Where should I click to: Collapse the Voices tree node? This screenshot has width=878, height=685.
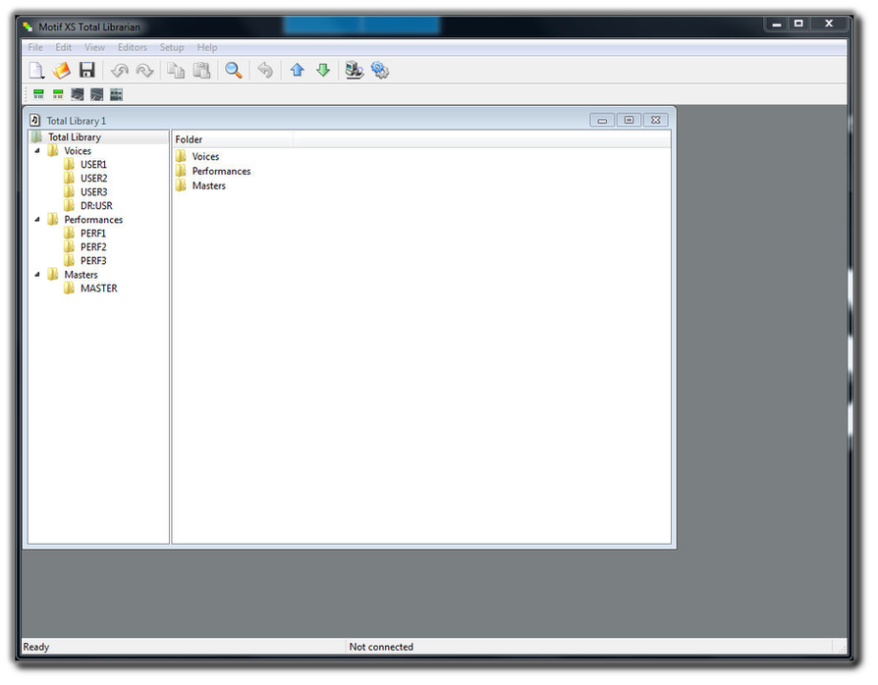[x=38, y=151]
